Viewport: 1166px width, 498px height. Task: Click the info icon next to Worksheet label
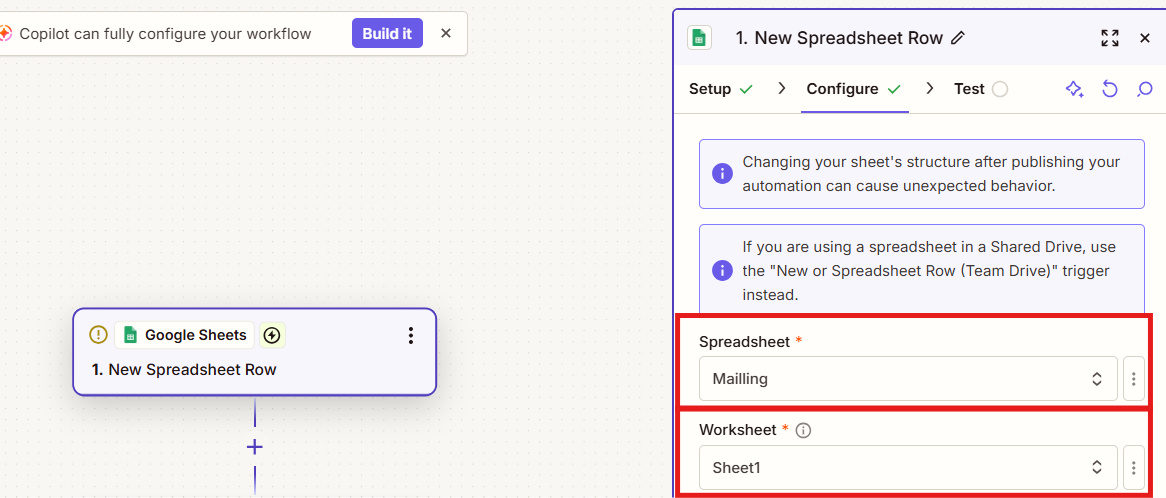(803, 430)
